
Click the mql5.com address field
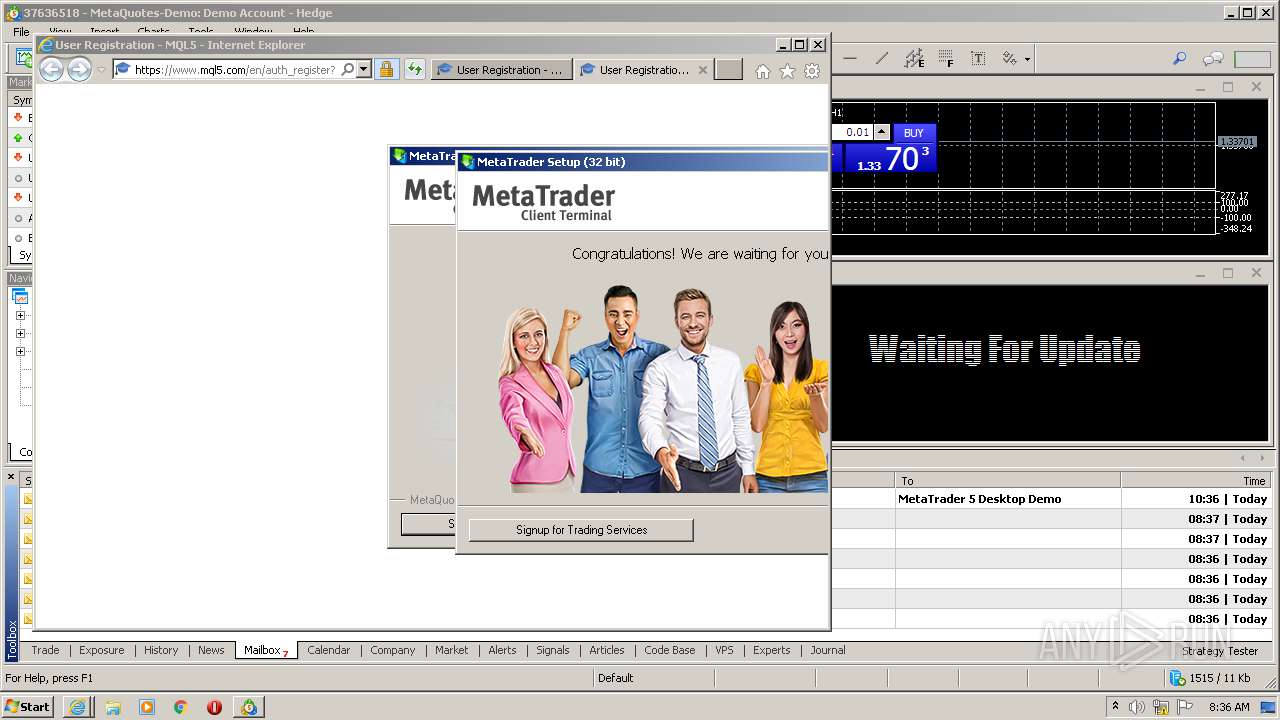click(235, 70)
